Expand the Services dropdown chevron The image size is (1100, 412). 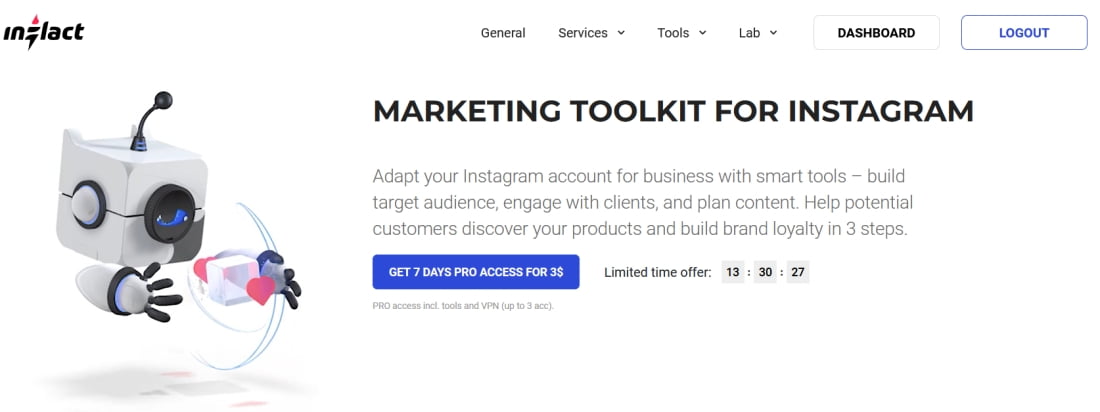coord(621,33)
